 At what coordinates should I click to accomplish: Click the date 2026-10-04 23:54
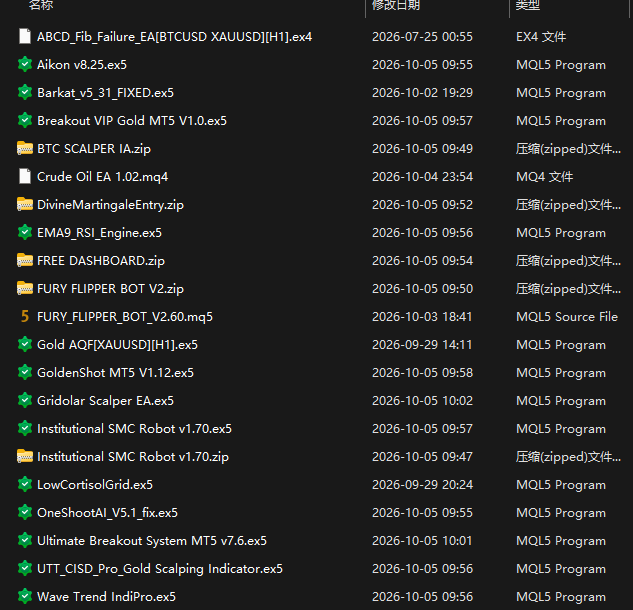click(422, 177)
